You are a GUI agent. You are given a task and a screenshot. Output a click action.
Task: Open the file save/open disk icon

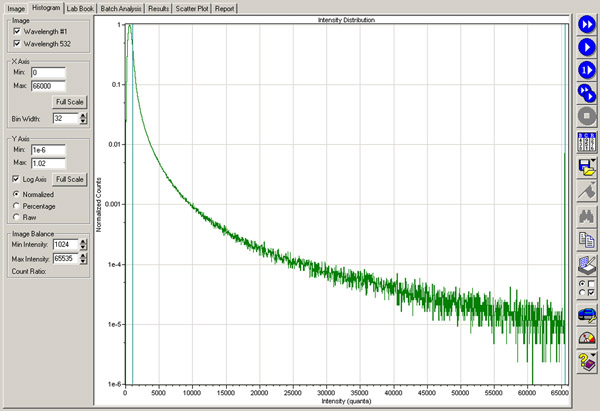click(585, 167)
